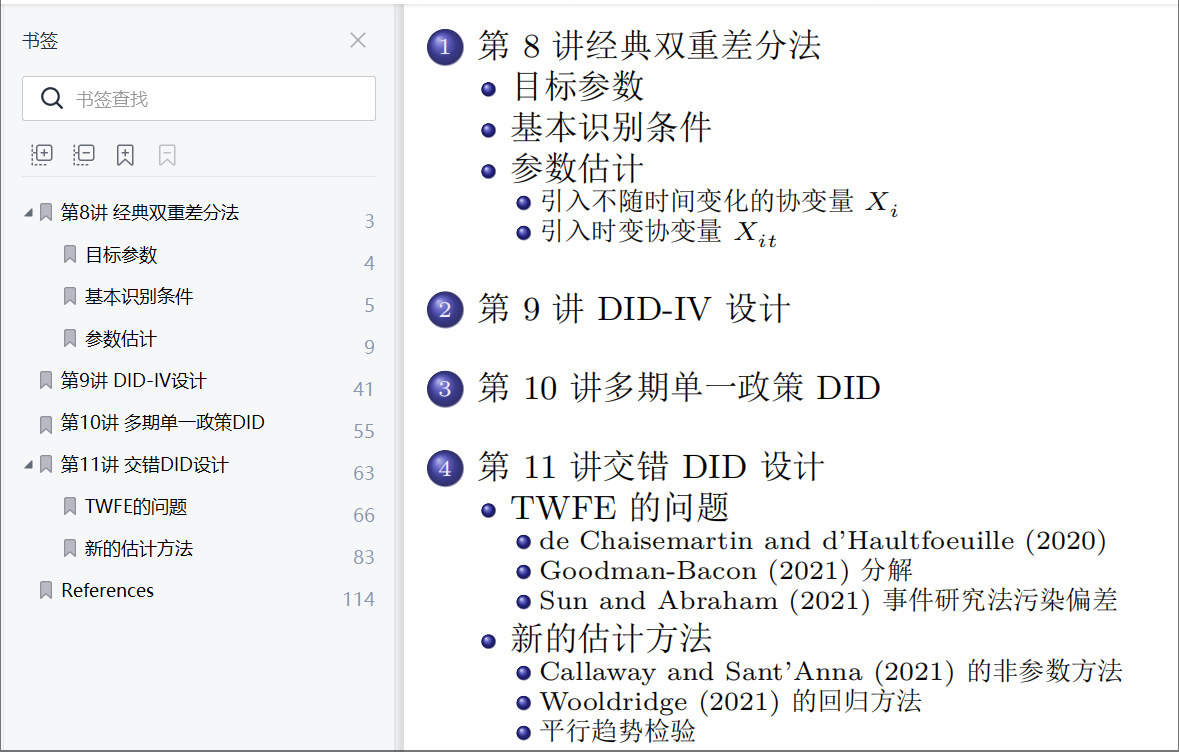Click outline item Wooldridge (2021) 的回归方法
The image size is (1179, 752).
click(x=730, y=702)
